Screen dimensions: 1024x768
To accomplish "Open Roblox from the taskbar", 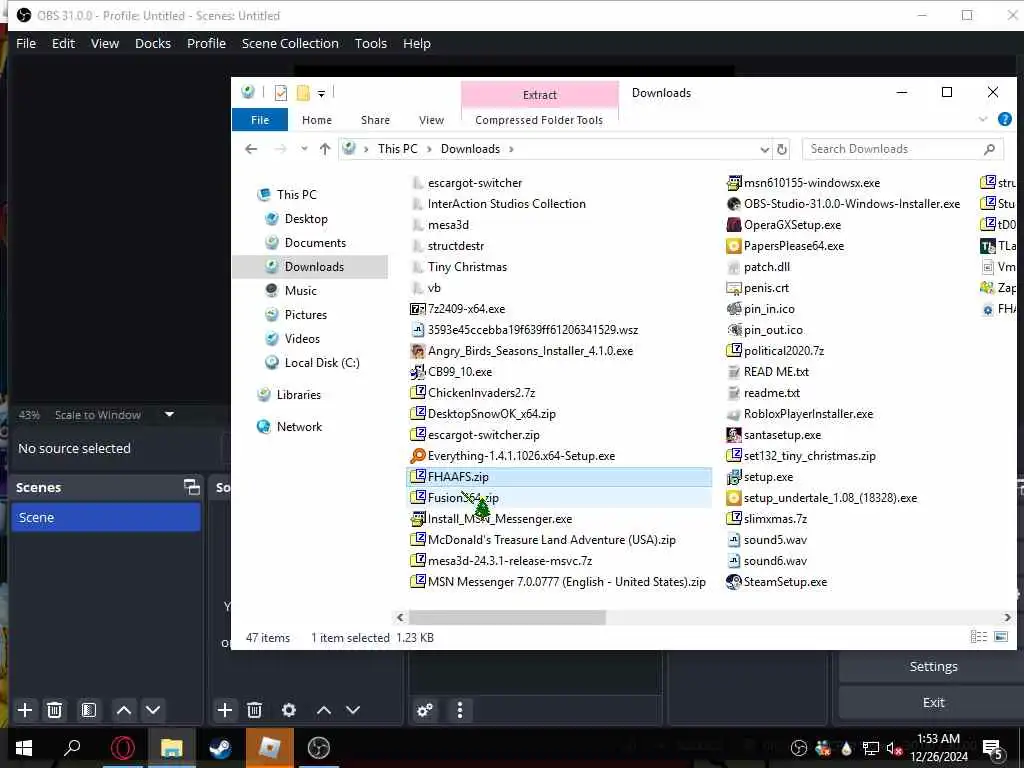I will [x=270, y=748].
